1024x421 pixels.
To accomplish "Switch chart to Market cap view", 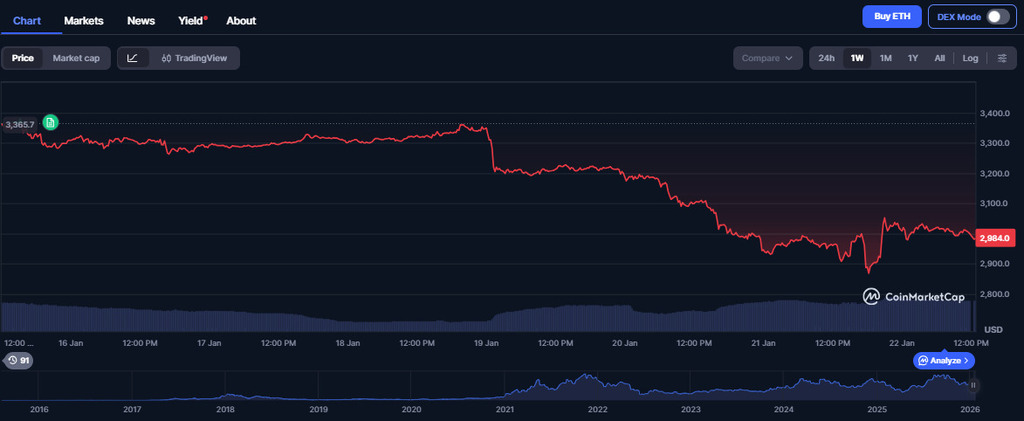I will (76, 58).
